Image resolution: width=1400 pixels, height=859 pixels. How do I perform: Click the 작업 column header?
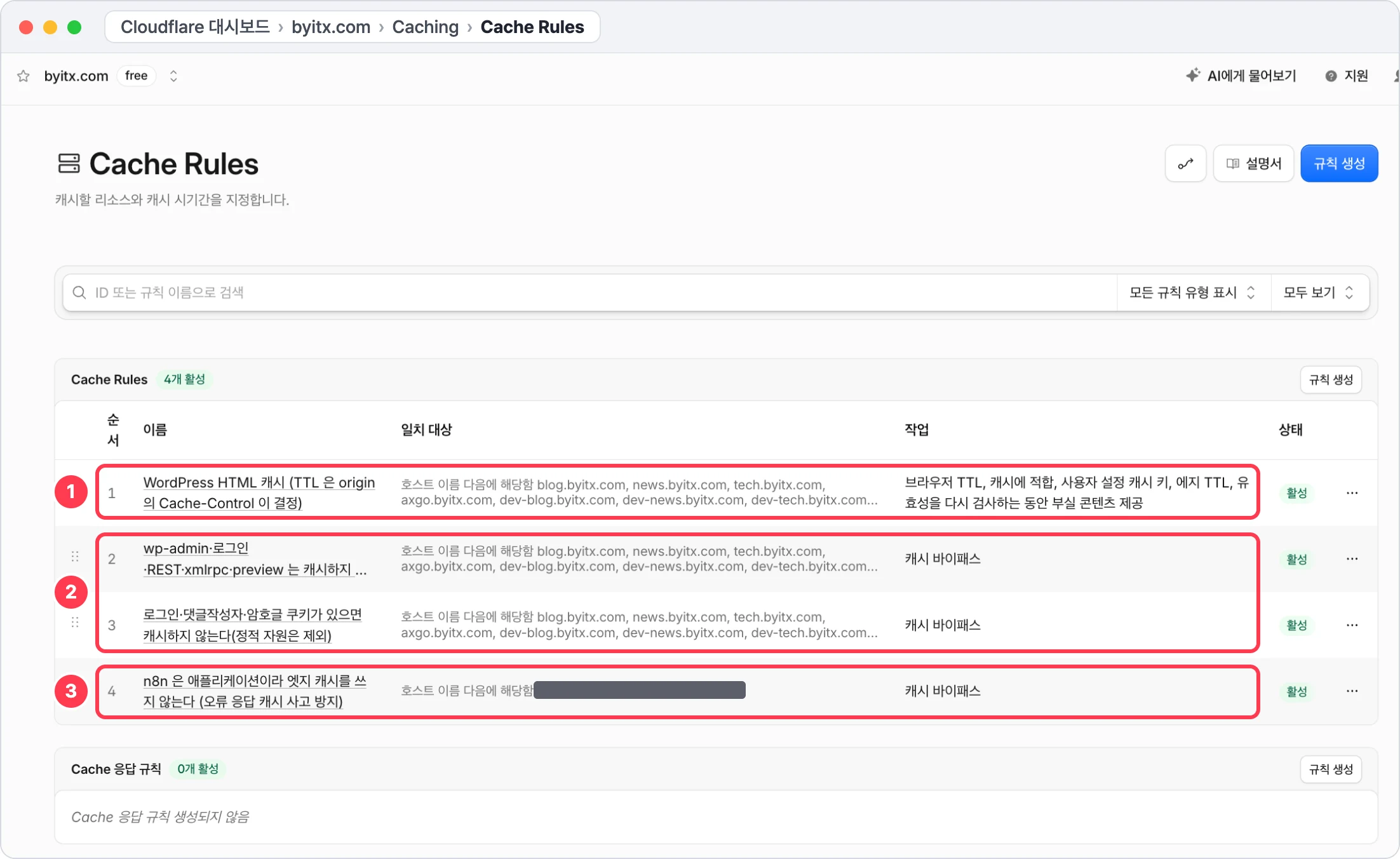pos(917,430)
